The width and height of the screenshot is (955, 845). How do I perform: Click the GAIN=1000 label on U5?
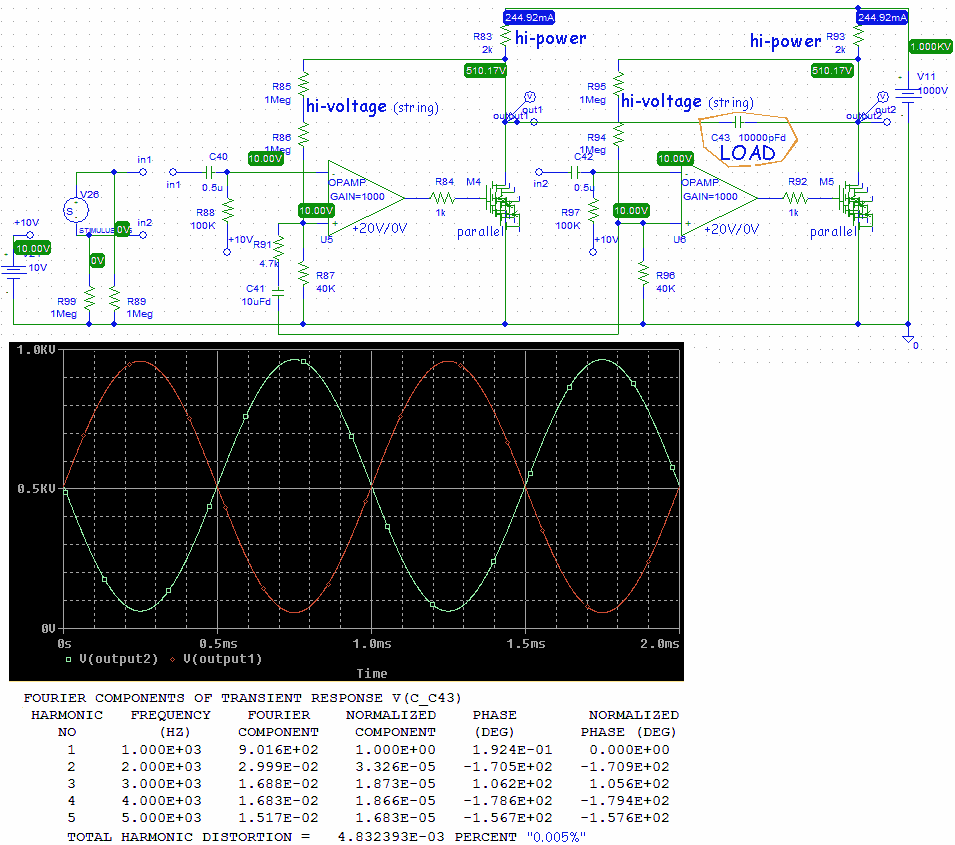pos(358,196)
